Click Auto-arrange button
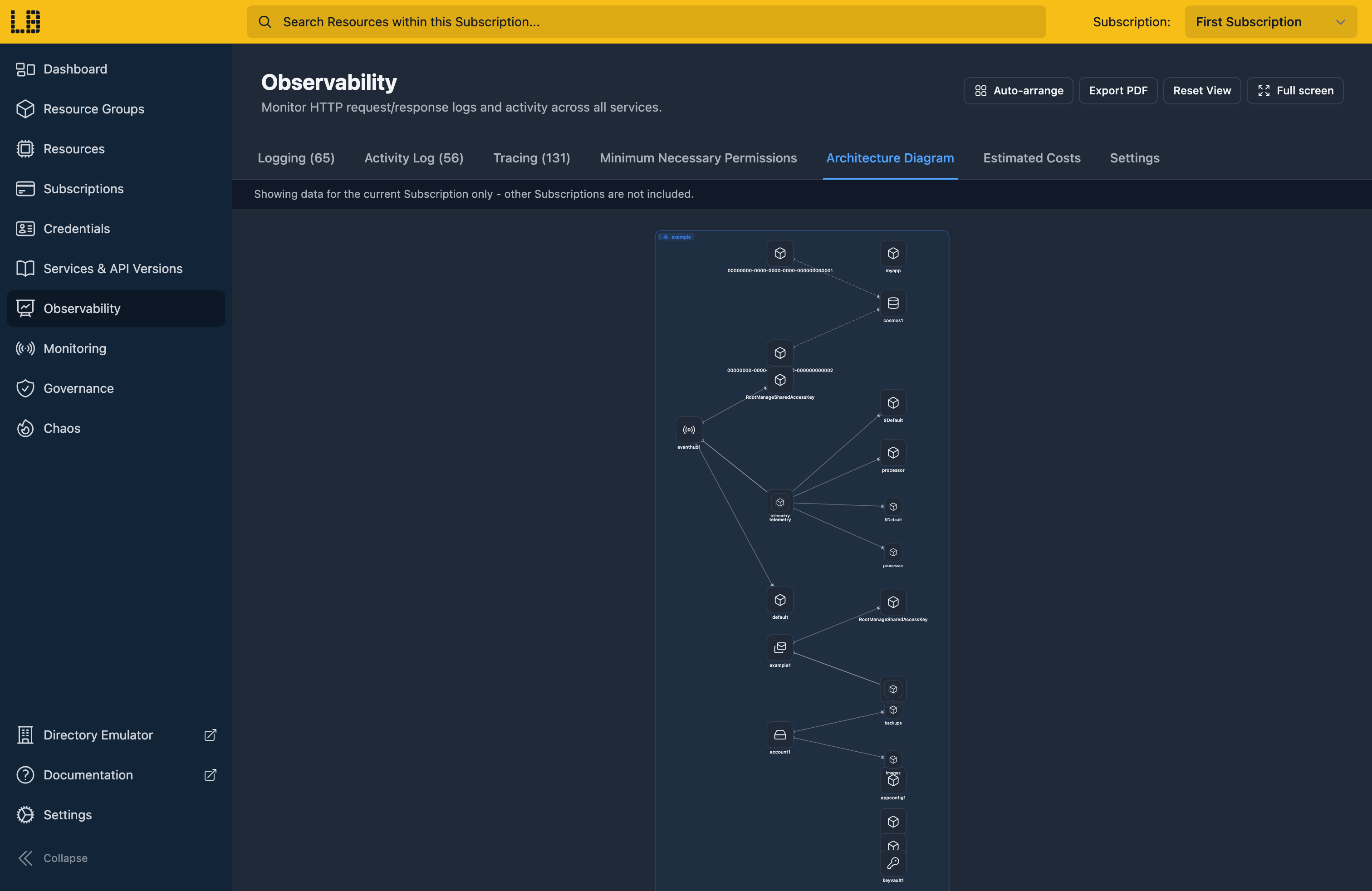 pos(1018,90)
